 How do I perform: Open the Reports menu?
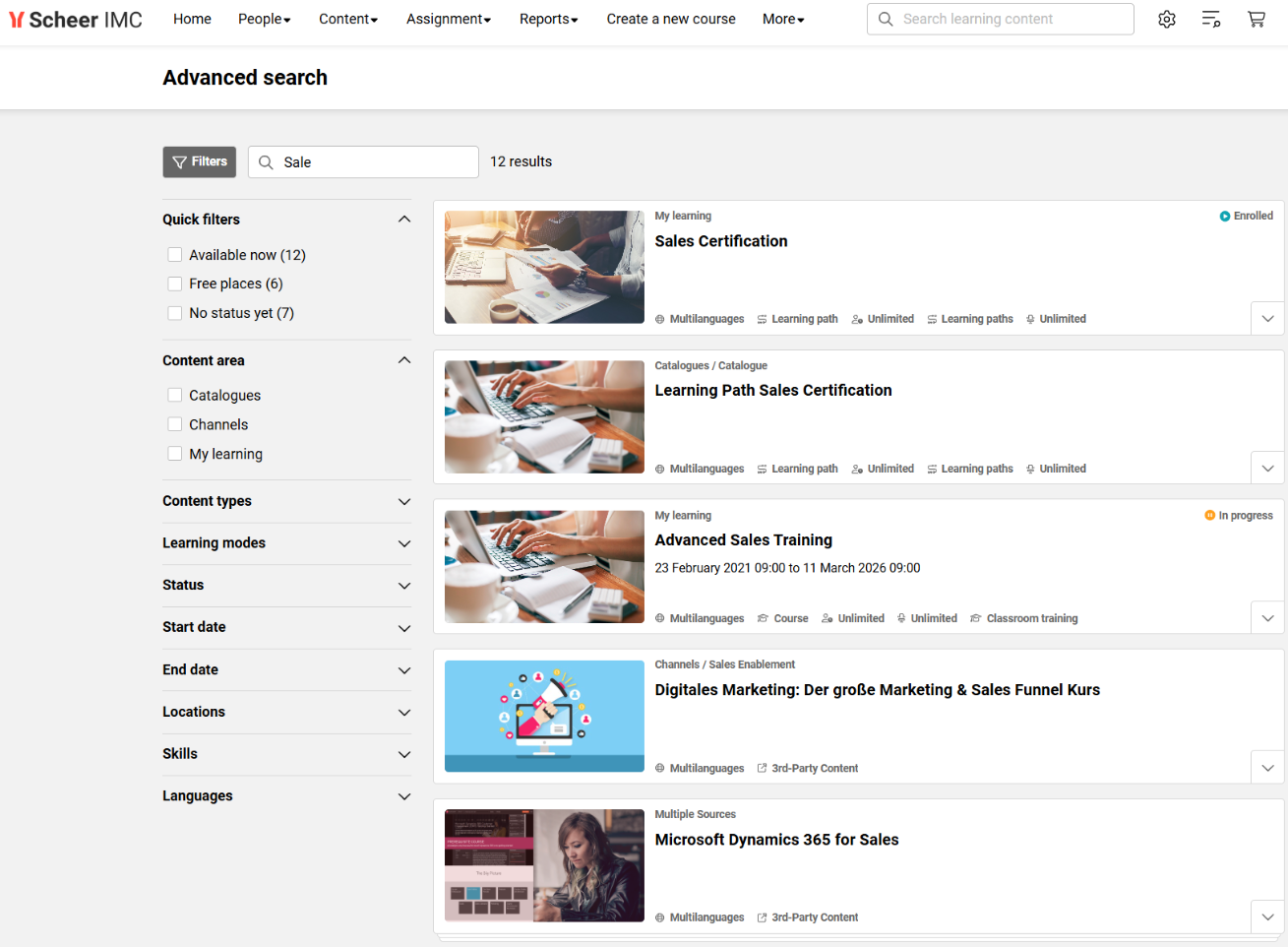548,19
